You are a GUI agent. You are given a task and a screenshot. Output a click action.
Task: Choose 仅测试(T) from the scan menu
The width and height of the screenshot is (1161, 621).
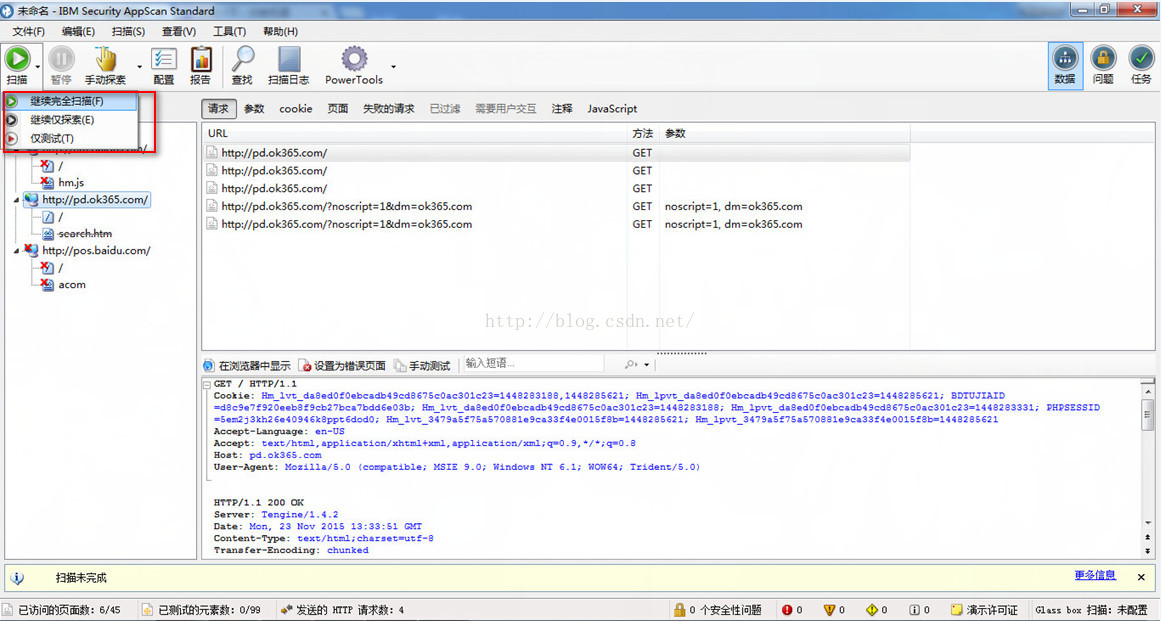point(71,138)
